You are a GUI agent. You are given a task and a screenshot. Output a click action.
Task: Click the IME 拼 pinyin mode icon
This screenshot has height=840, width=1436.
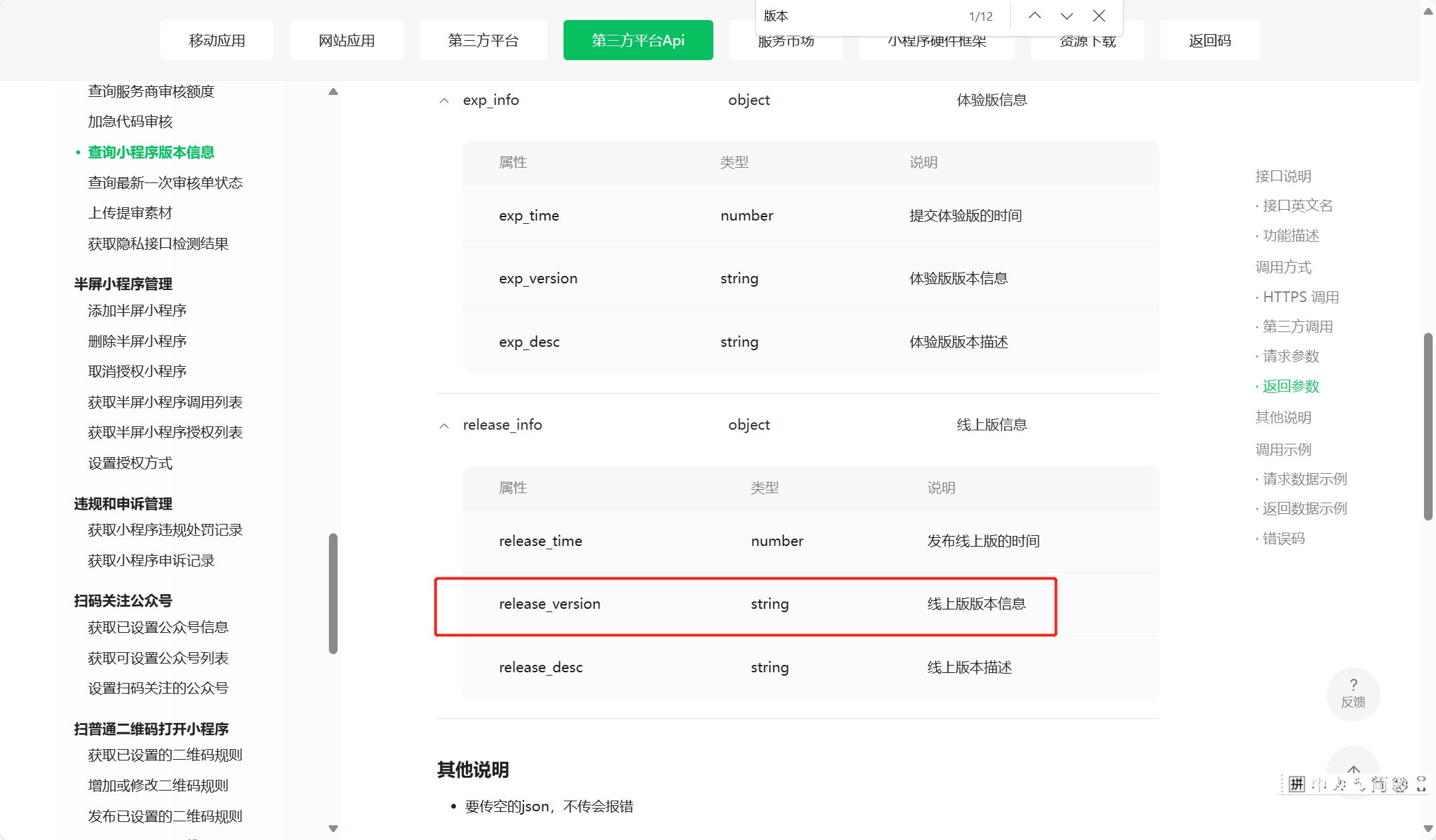(x=1296, y=784)
